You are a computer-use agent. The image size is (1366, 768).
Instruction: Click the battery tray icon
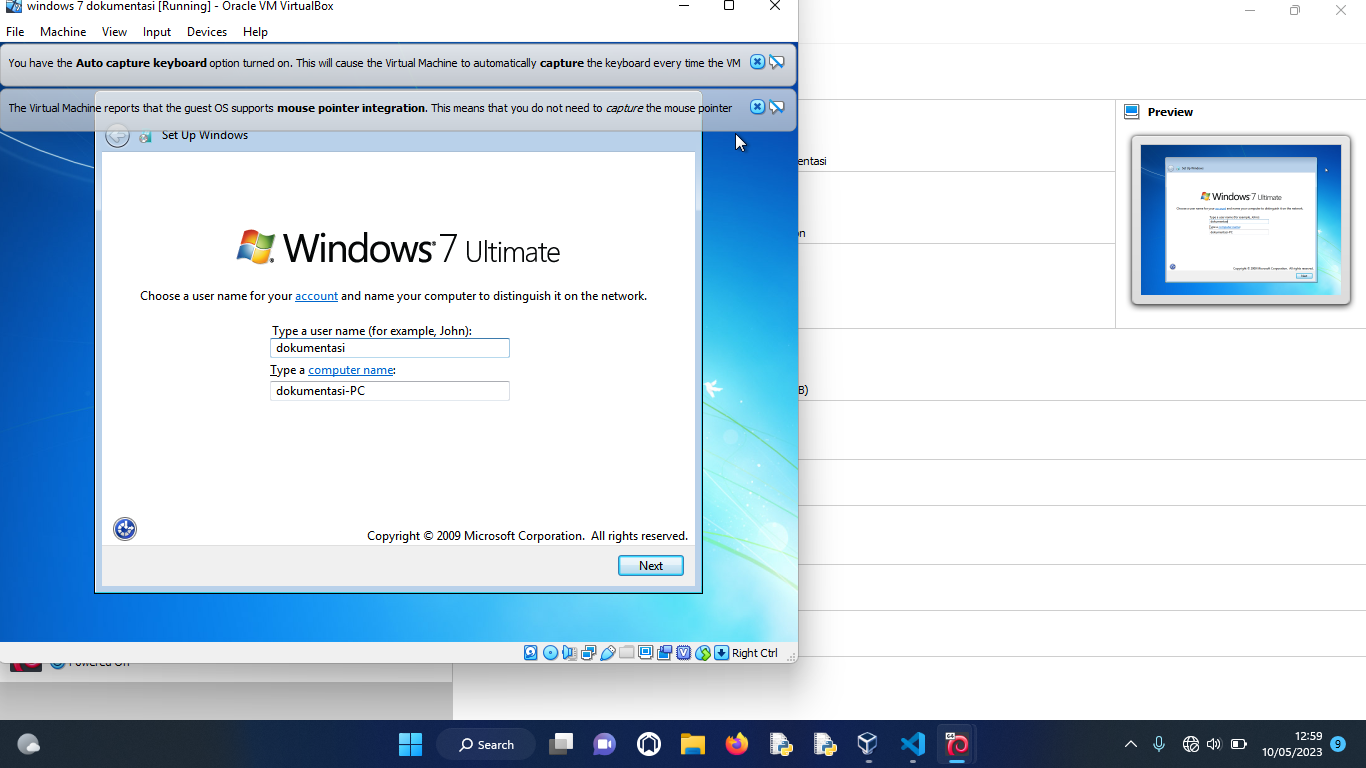click(x=1239, y=744)
